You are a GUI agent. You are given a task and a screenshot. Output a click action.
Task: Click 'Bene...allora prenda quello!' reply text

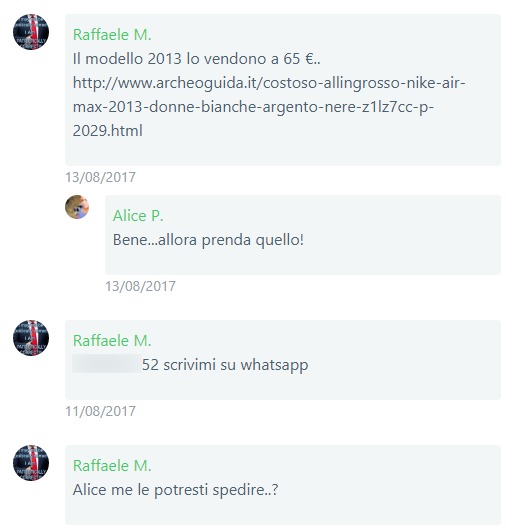coord(208,240)
